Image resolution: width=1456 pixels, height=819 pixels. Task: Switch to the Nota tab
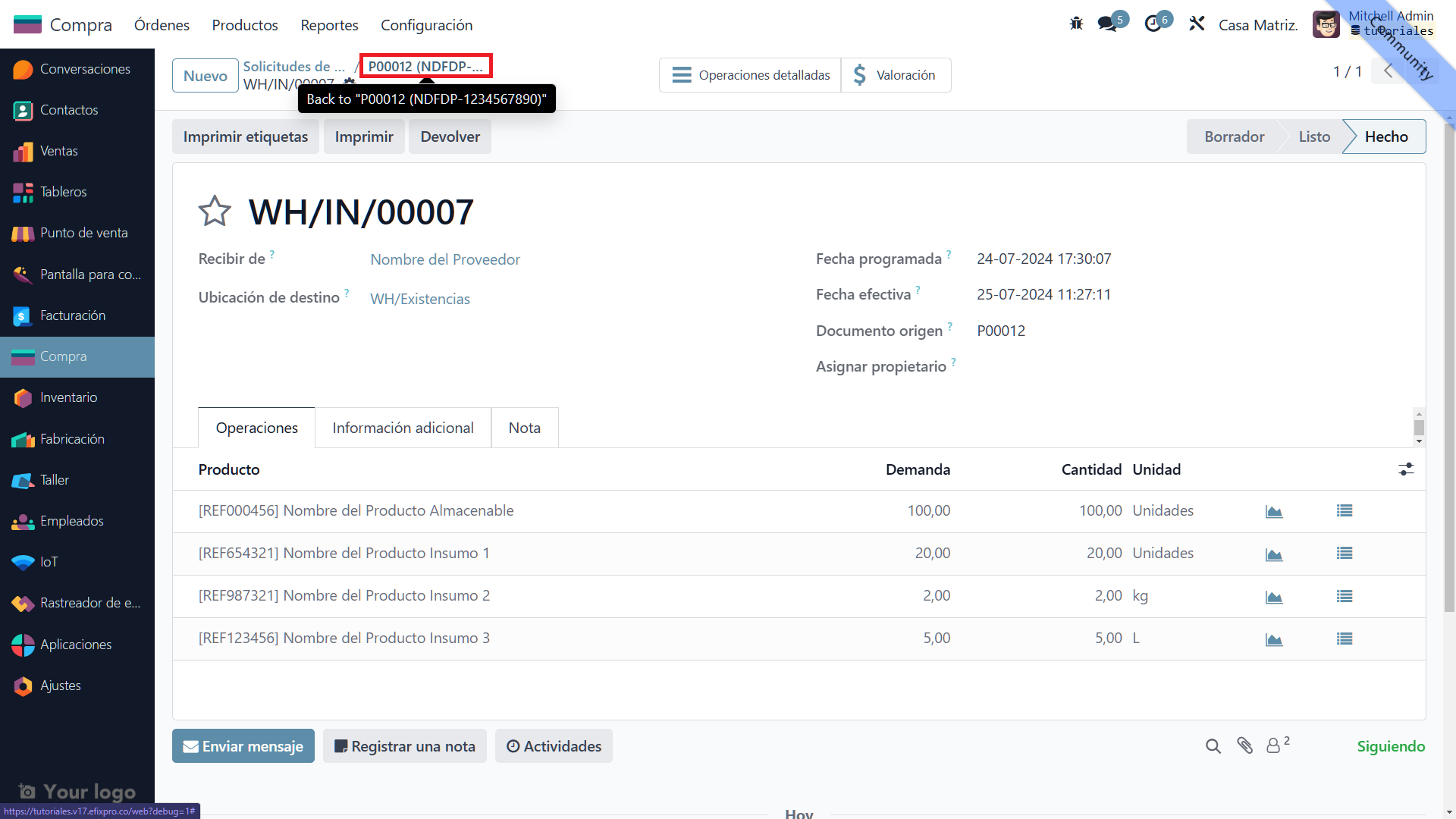(x=524, y=428)
